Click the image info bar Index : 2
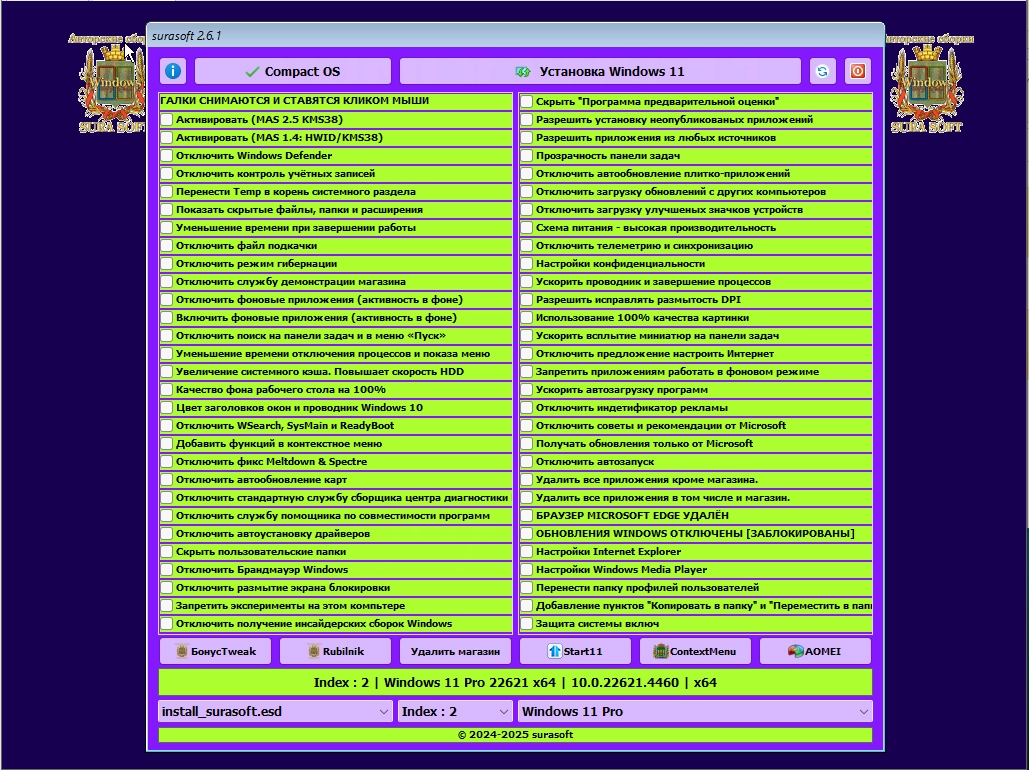1029x770 pixels. (x=515, y=682)
